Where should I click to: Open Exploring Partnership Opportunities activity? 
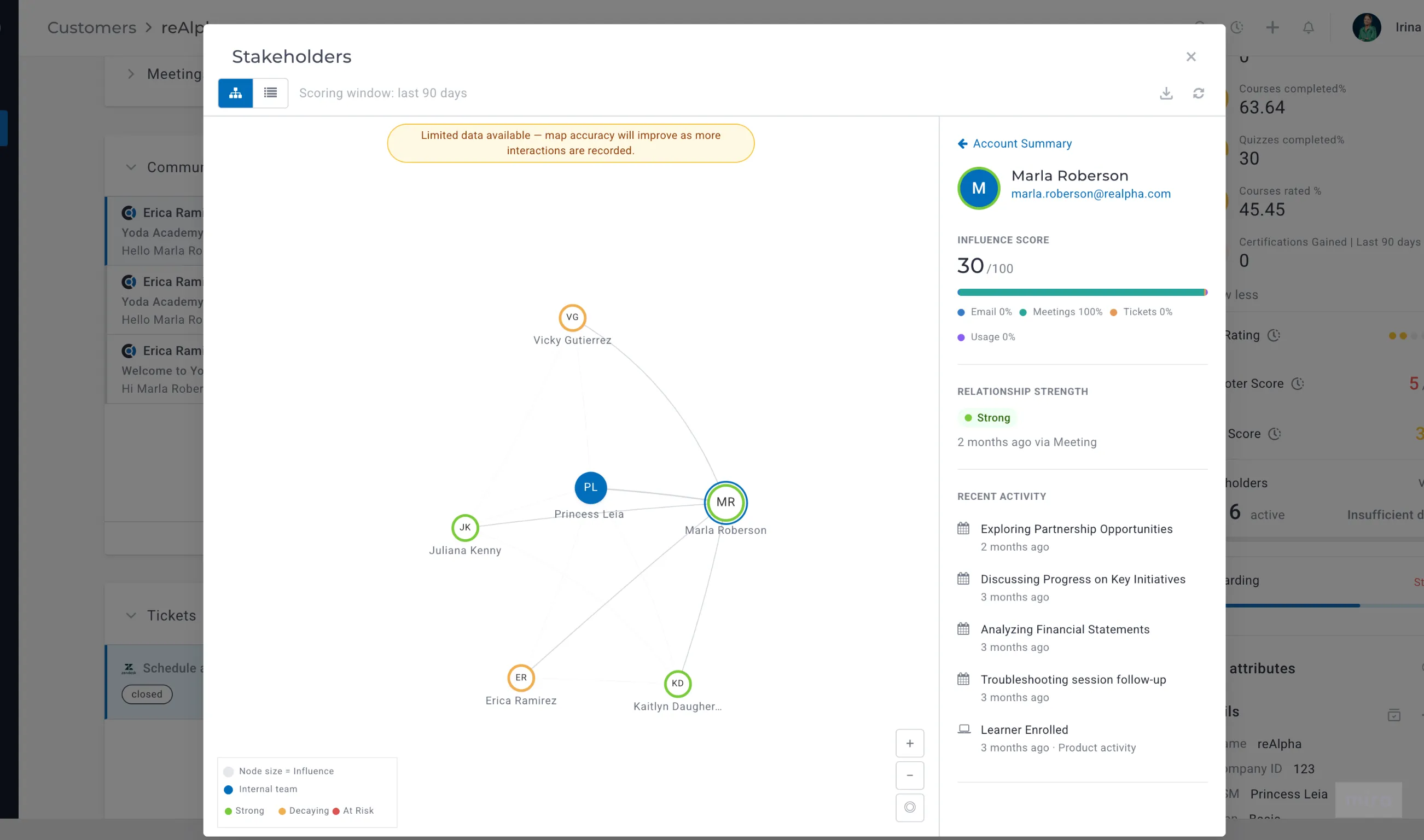point(1077,529)
